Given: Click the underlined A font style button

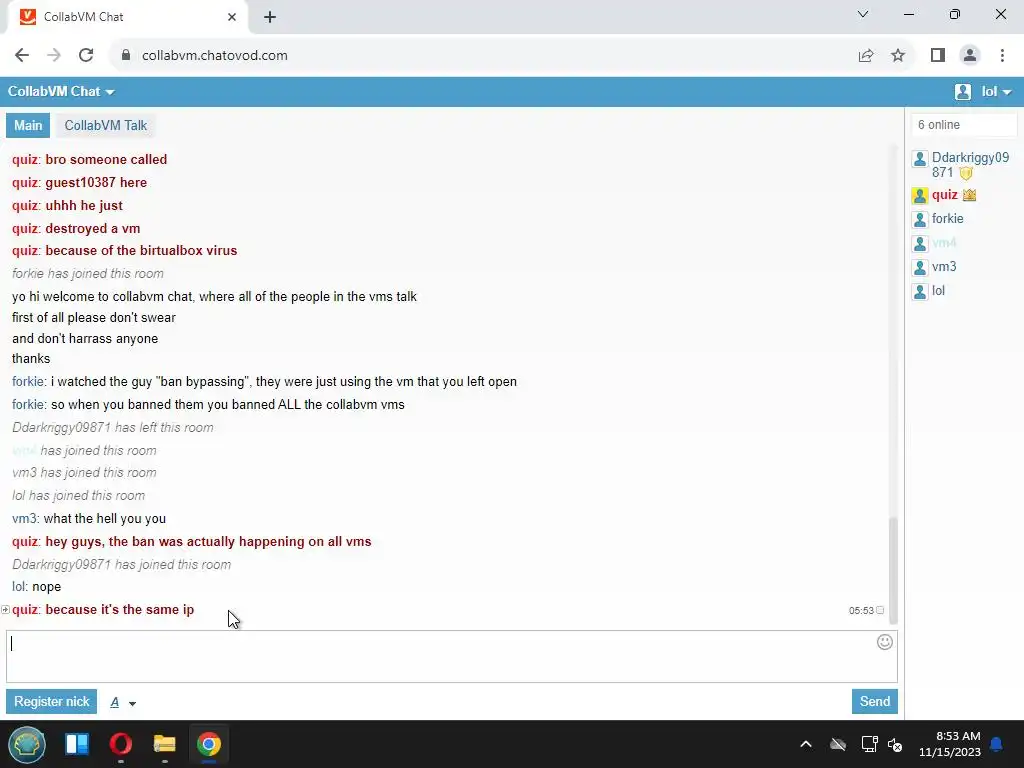Looking at the screenshot, I should tap(115, 702).
